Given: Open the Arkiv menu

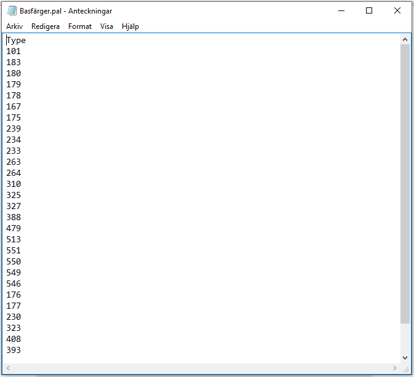Looking at the screenshot, I should pyautogui.click(x=14, y=26).
